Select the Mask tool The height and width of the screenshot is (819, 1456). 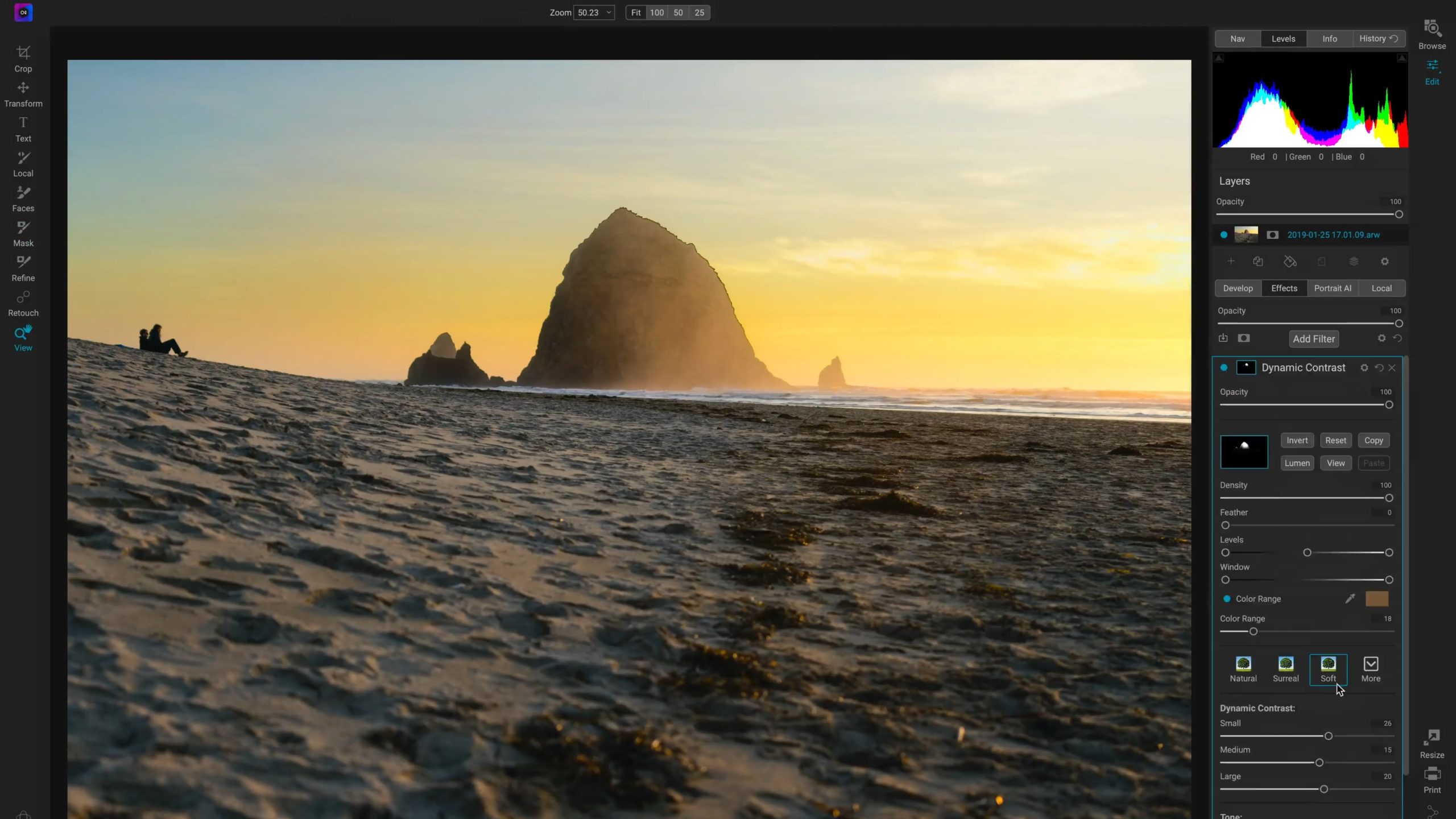click(23, 234)
